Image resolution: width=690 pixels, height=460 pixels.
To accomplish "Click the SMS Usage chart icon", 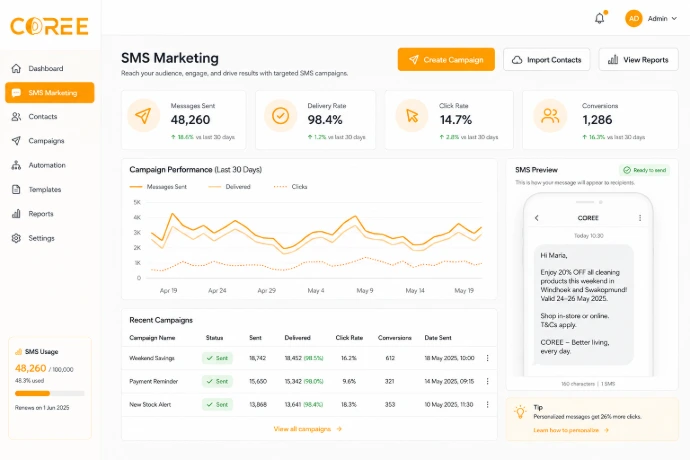I will 18,352.
